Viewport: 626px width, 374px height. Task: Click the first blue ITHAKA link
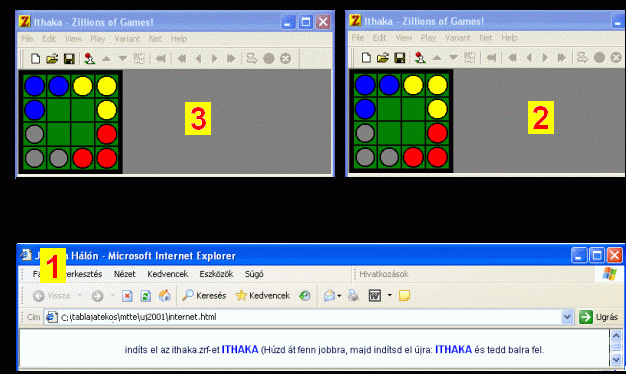[x=240, y=350]
